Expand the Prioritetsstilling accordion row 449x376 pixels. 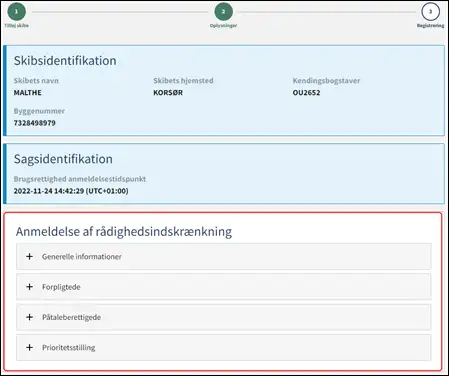[x=224, y=347]
